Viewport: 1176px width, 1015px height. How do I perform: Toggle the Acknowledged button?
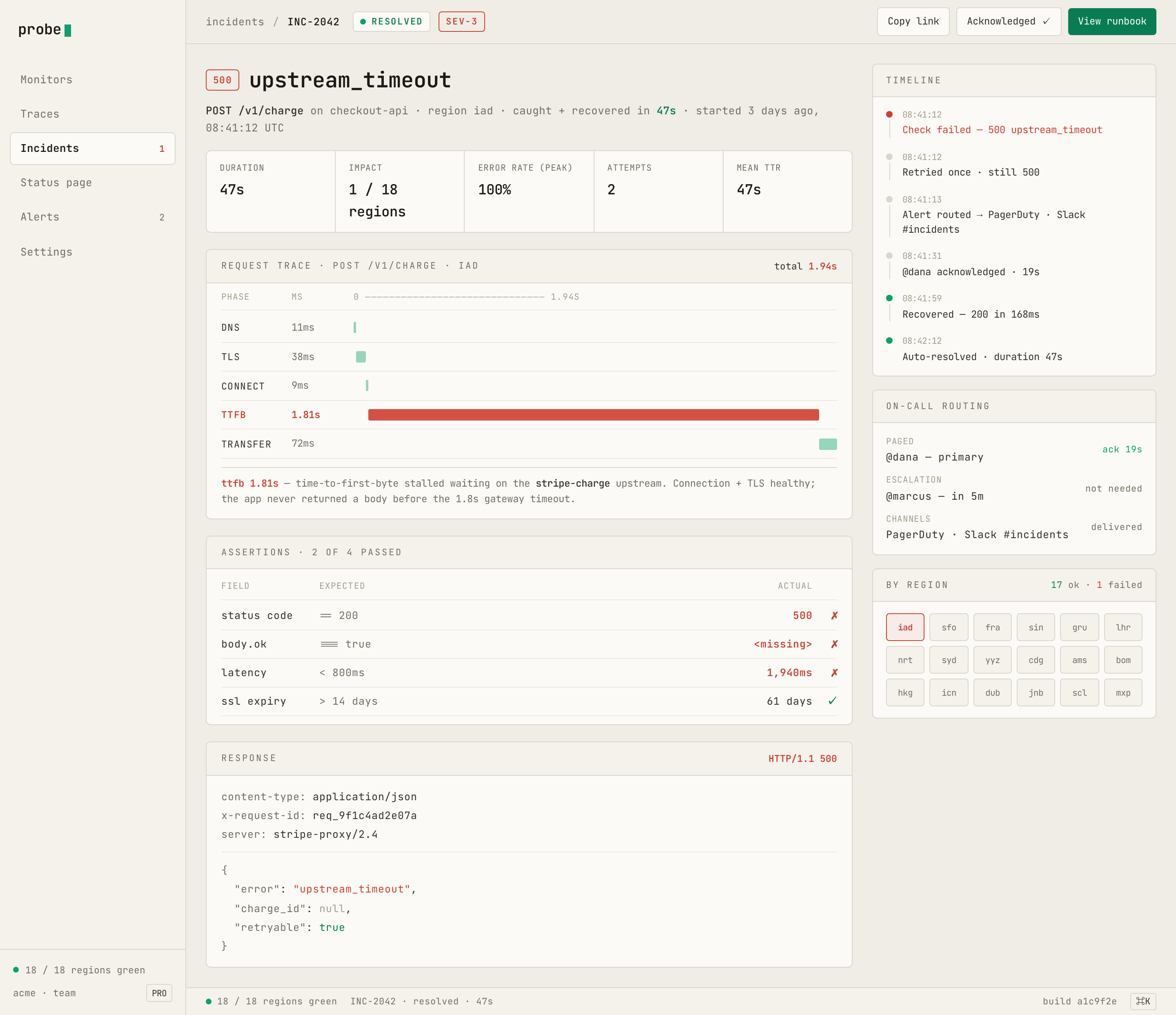click(x=1008, y=22)
